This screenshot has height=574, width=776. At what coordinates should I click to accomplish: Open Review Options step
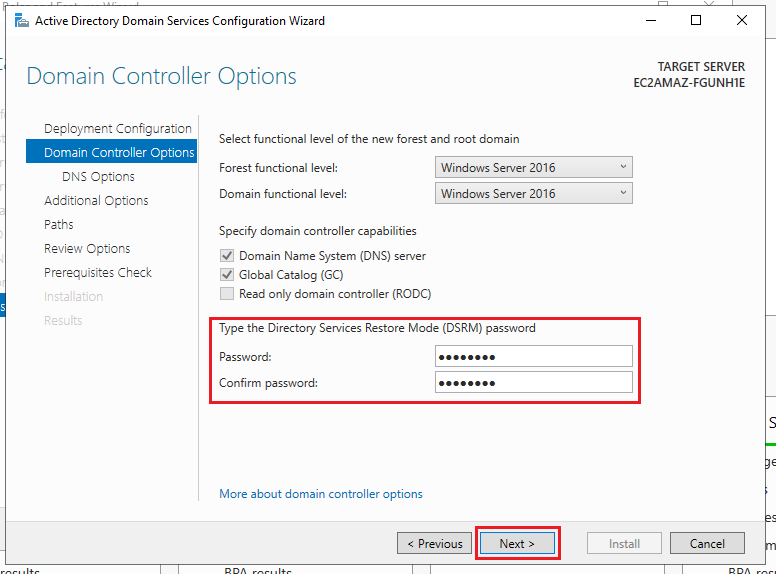coord(87,248)
